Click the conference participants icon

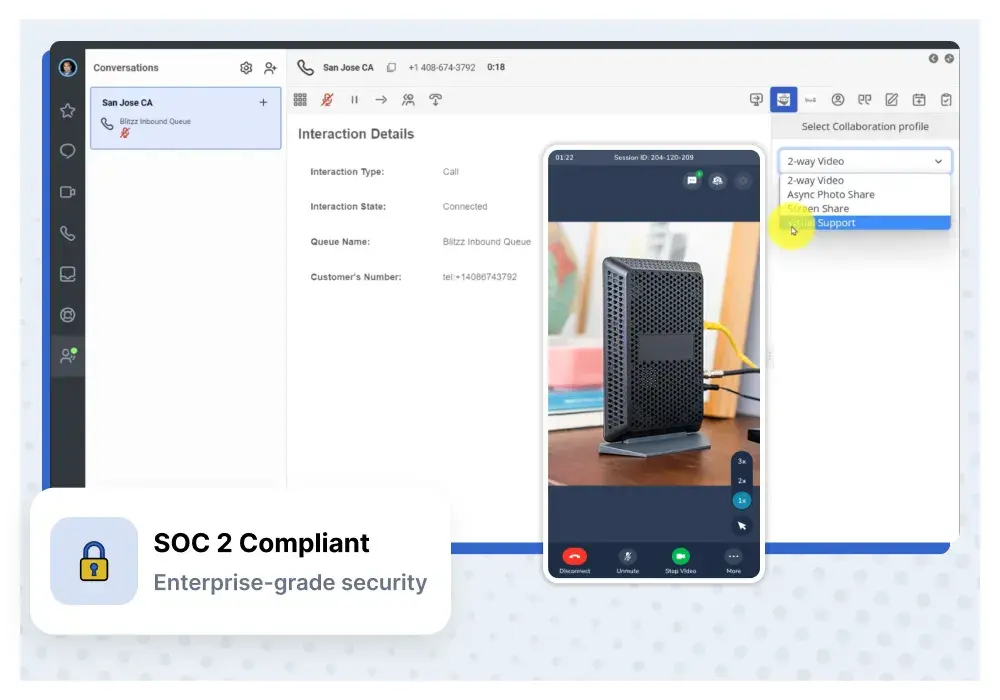(408, 99)
